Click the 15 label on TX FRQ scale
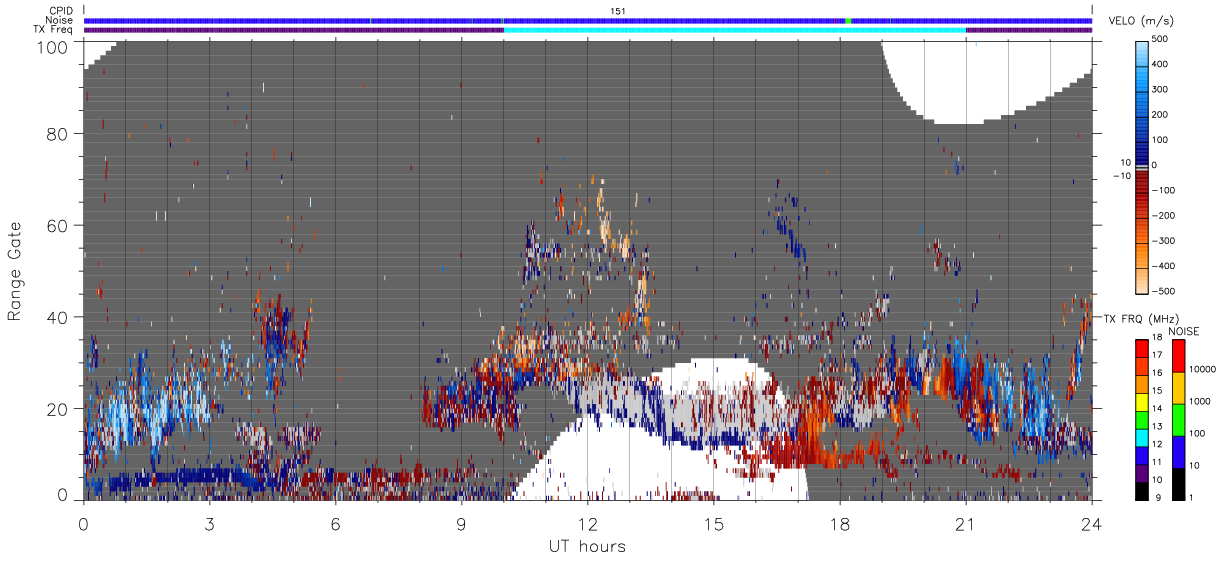The width and height of the screenshot is (1228, 567). pyautogui.click(x=1157, y=390)
